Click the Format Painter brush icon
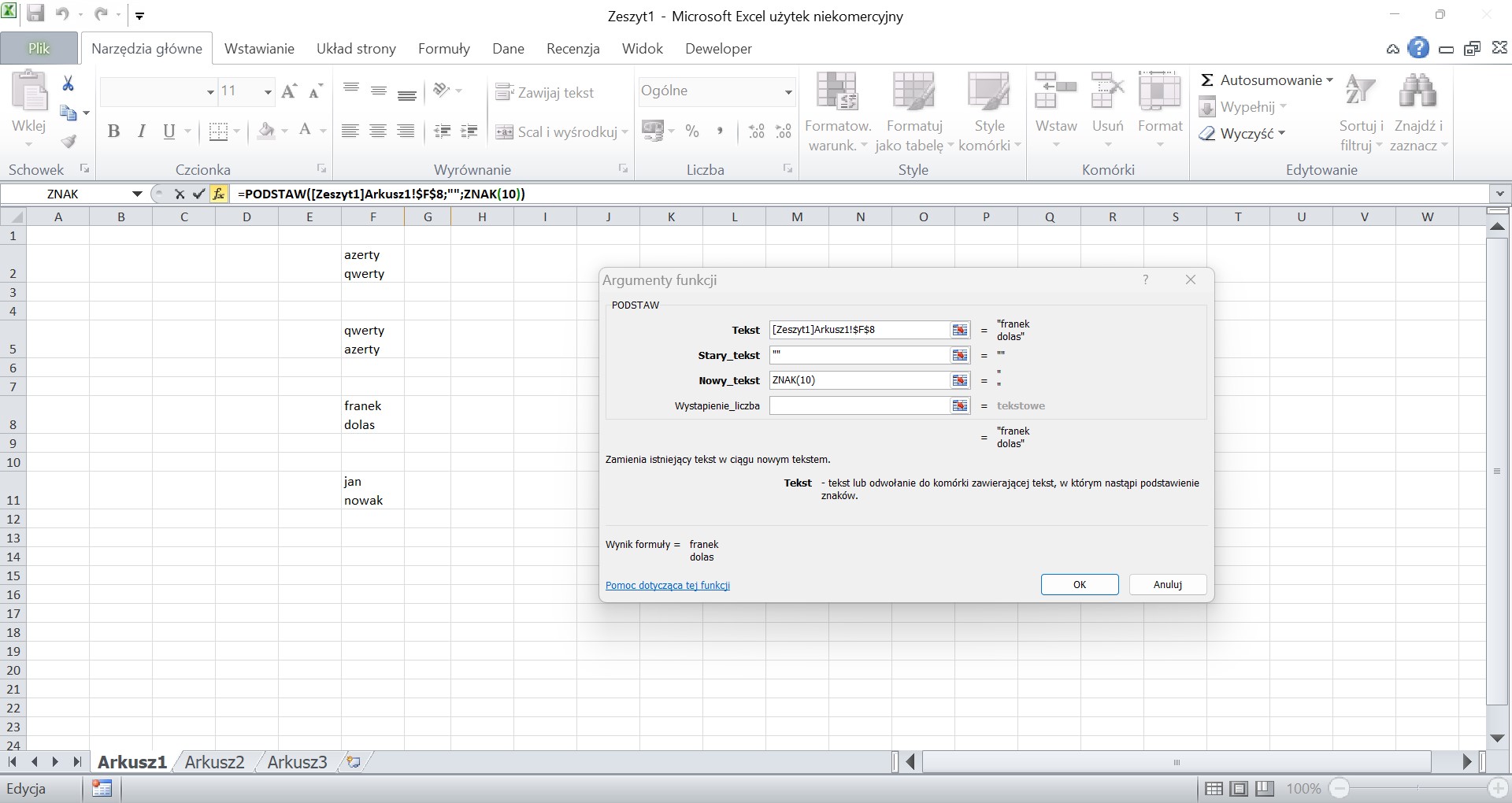The image size is (1512, 803). click(x=69, y=142)
